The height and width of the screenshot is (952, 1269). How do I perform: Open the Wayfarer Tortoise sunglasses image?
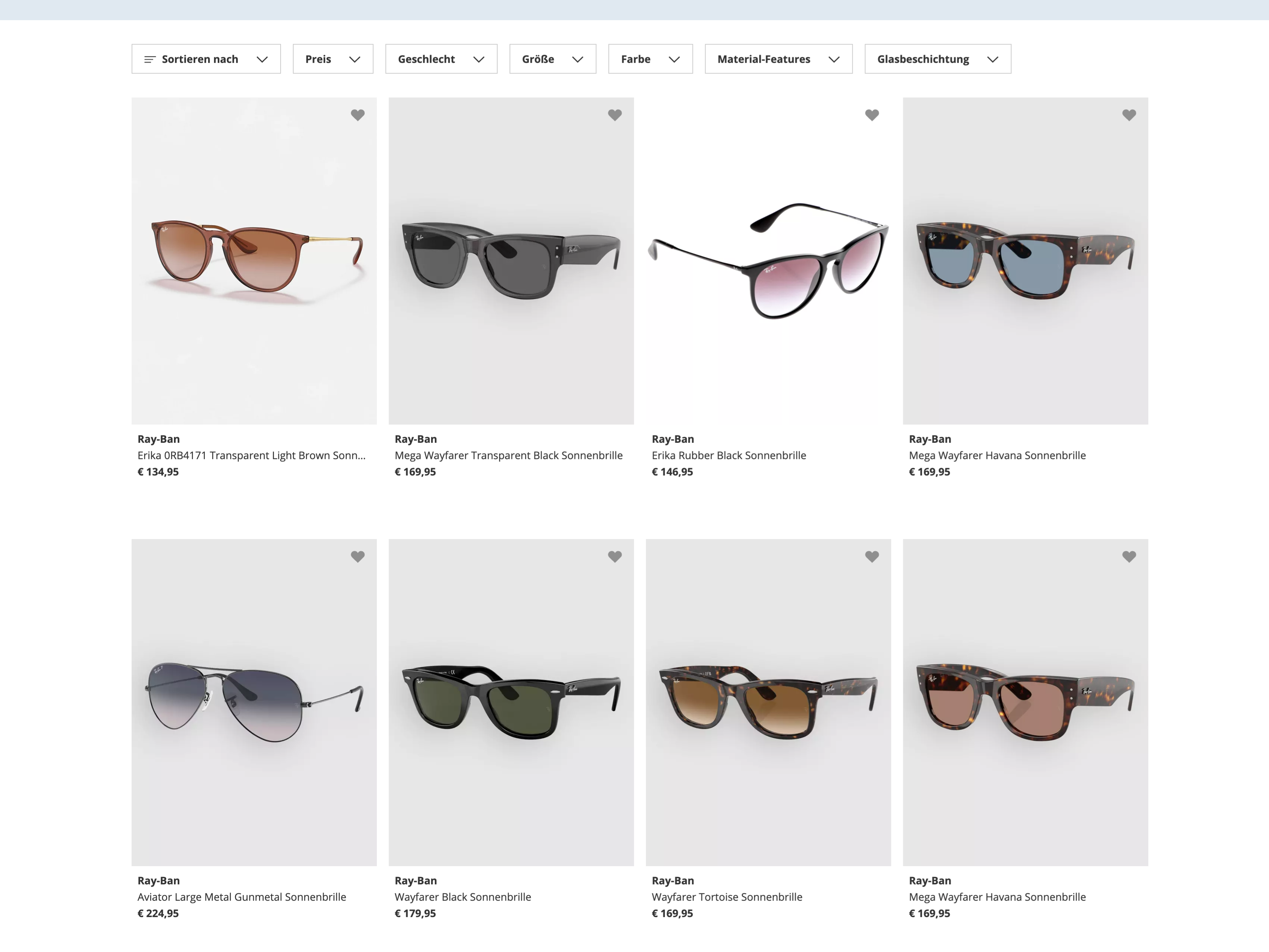coord(768,702)
